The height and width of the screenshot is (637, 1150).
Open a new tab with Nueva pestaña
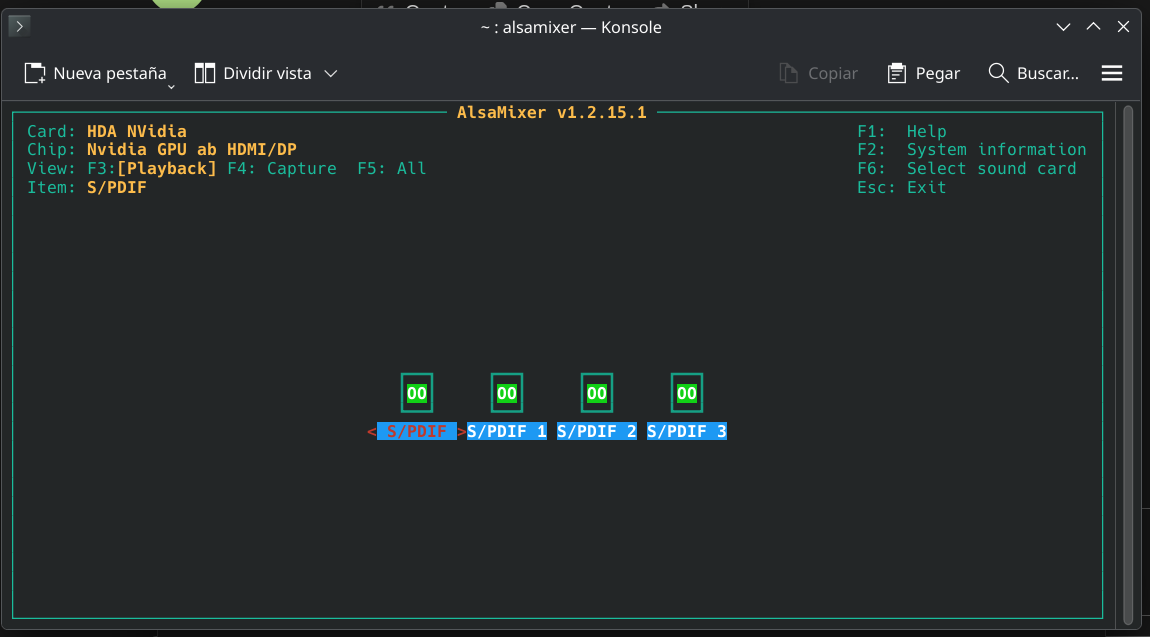(95, 73)
